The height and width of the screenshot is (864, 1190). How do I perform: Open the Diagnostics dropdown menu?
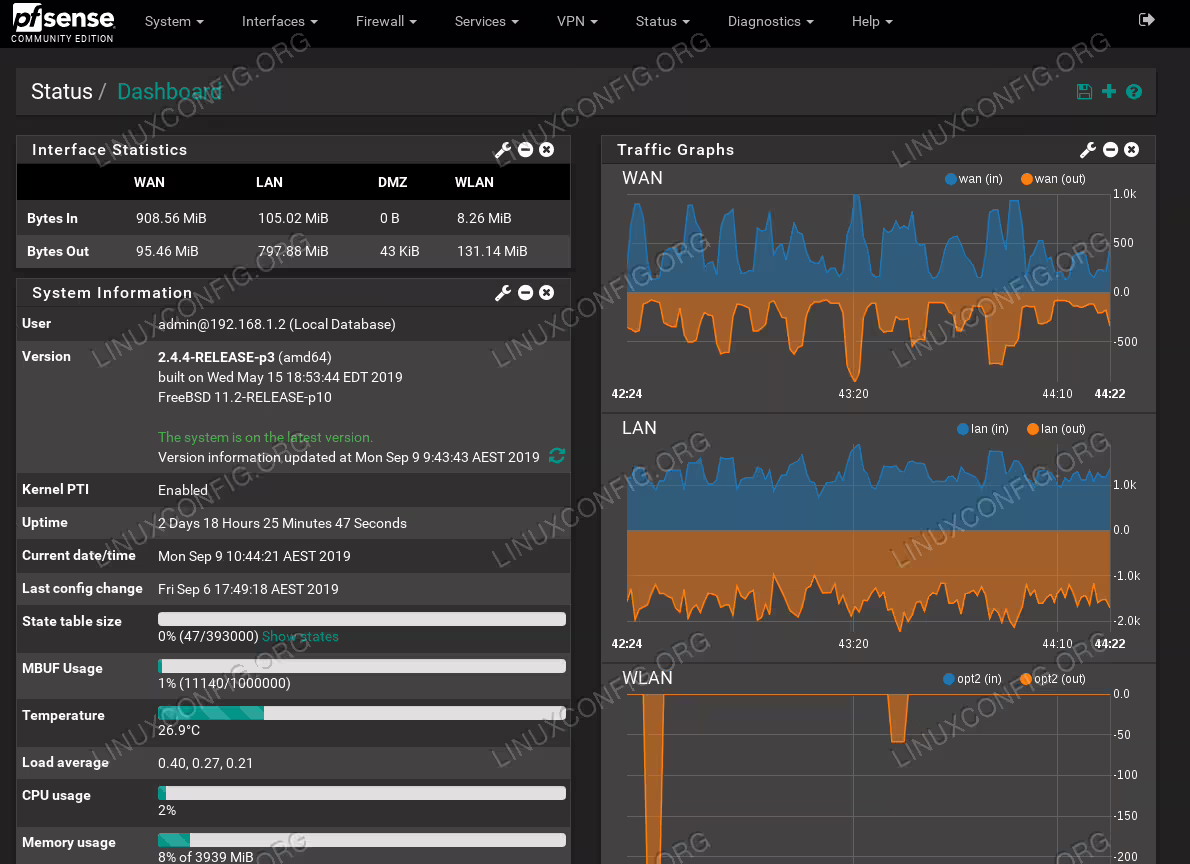point(770,21)
